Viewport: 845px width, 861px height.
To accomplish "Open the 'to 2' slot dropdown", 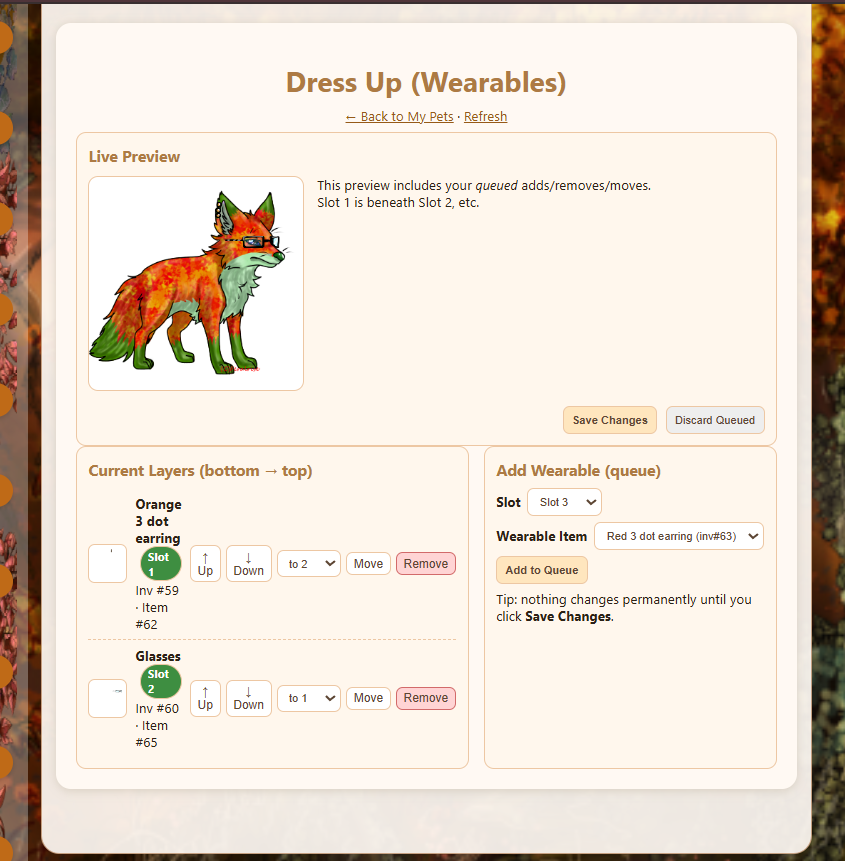I will point(308,564).
